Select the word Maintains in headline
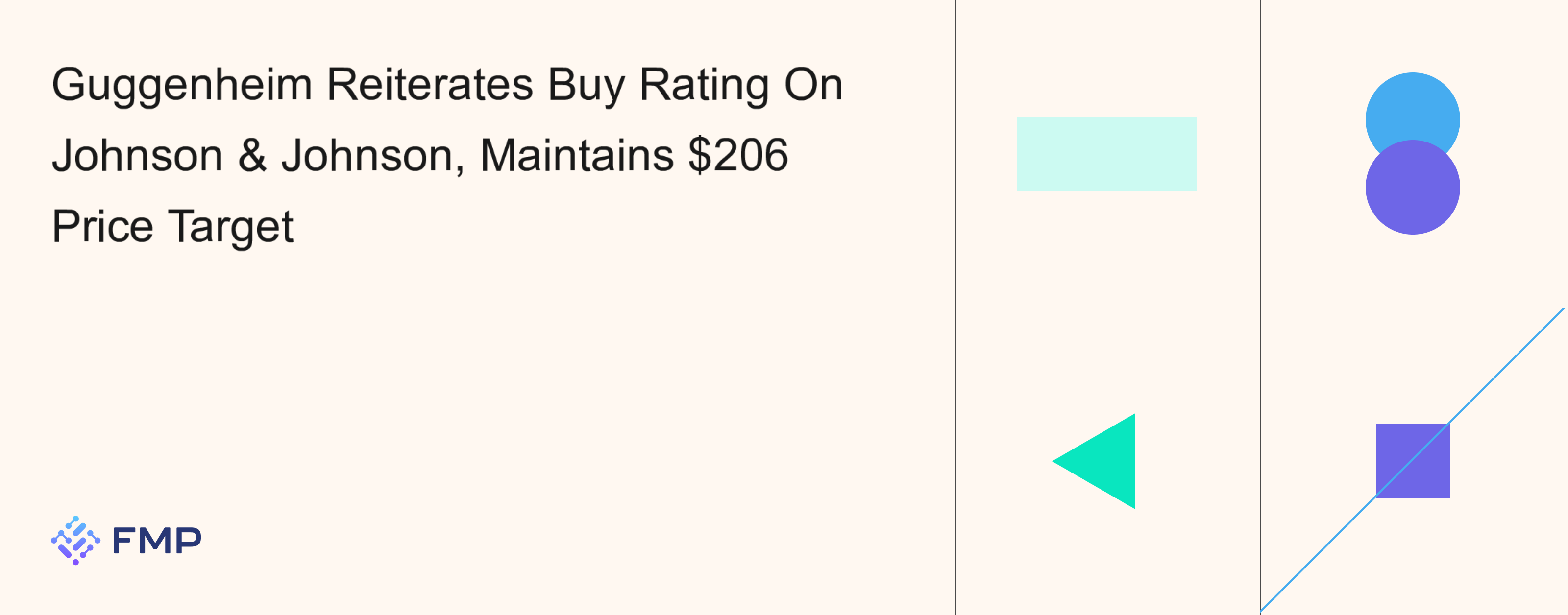1568x615 pixels. click(x=577, y=155)
